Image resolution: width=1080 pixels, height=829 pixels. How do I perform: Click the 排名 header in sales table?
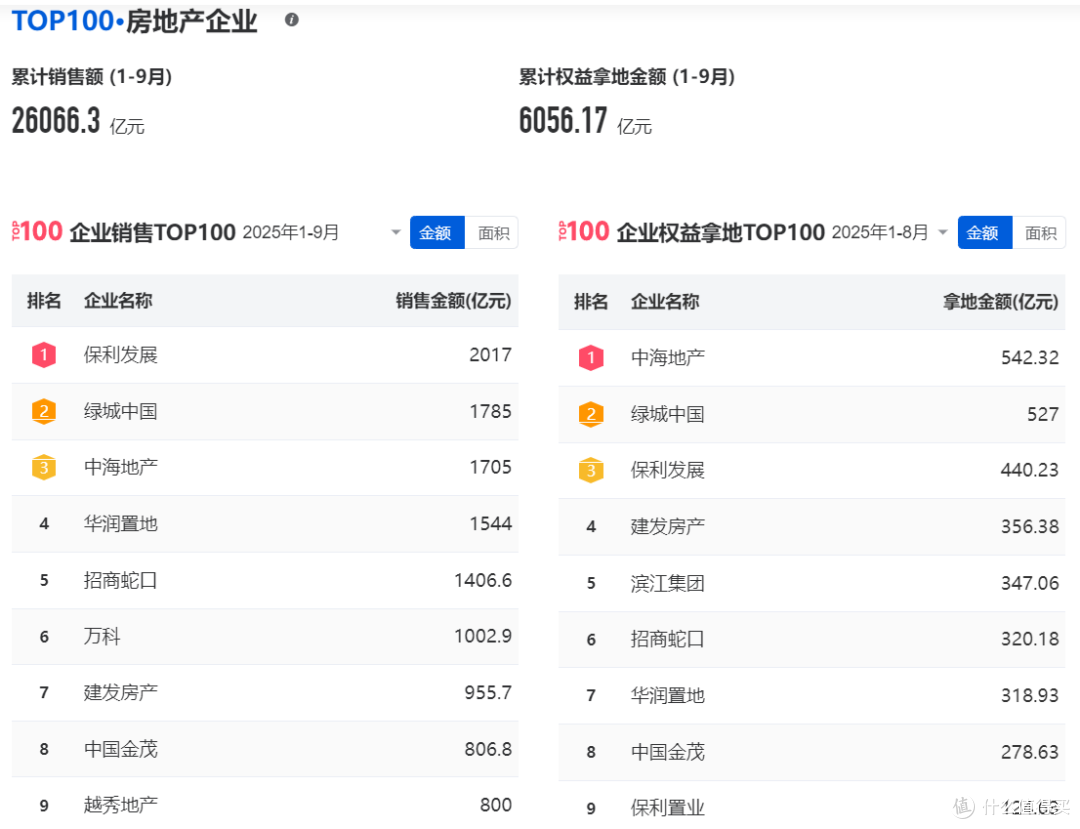point(44,301)
